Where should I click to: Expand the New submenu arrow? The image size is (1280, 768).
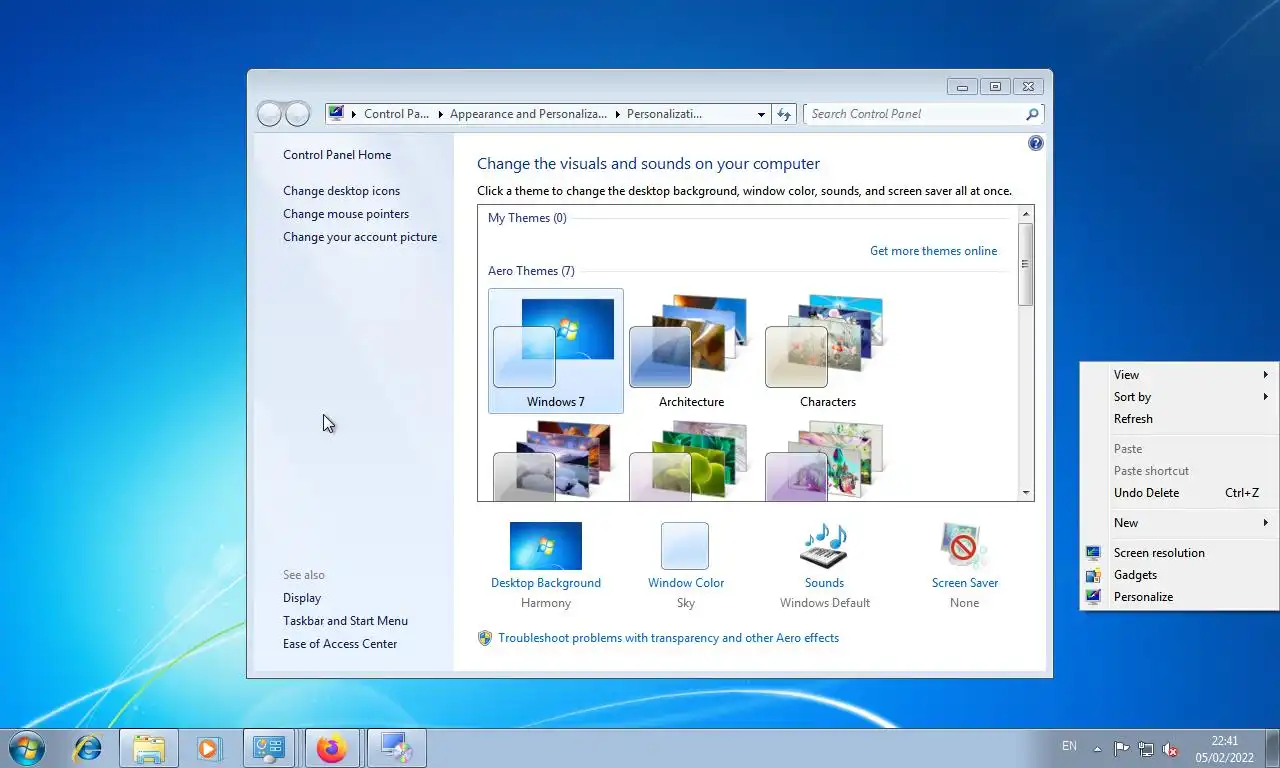click(x=1265, y=523)
